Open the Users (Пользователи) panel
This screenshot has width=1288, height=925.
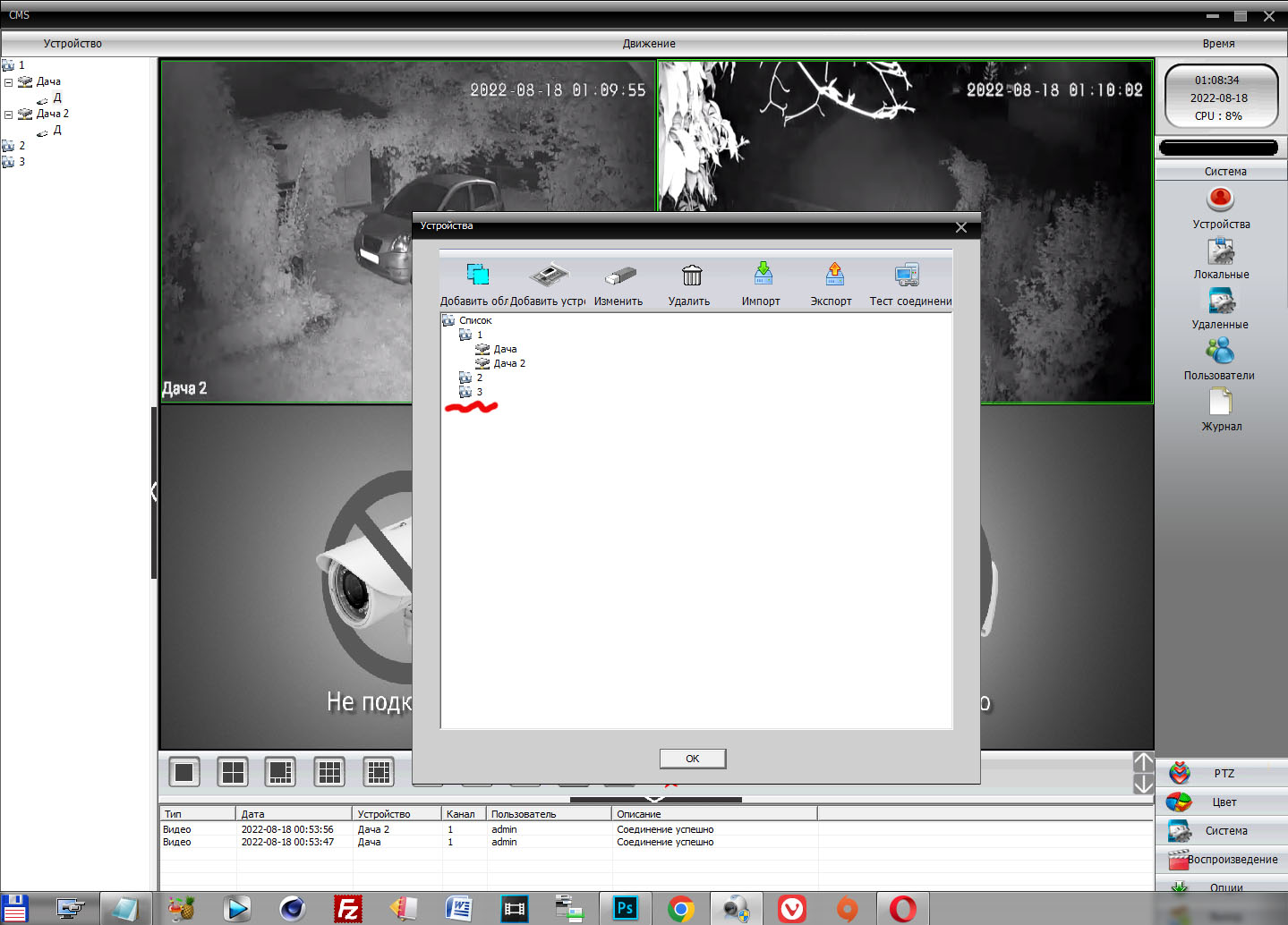pyautogui.click(x=1219, y=352)
